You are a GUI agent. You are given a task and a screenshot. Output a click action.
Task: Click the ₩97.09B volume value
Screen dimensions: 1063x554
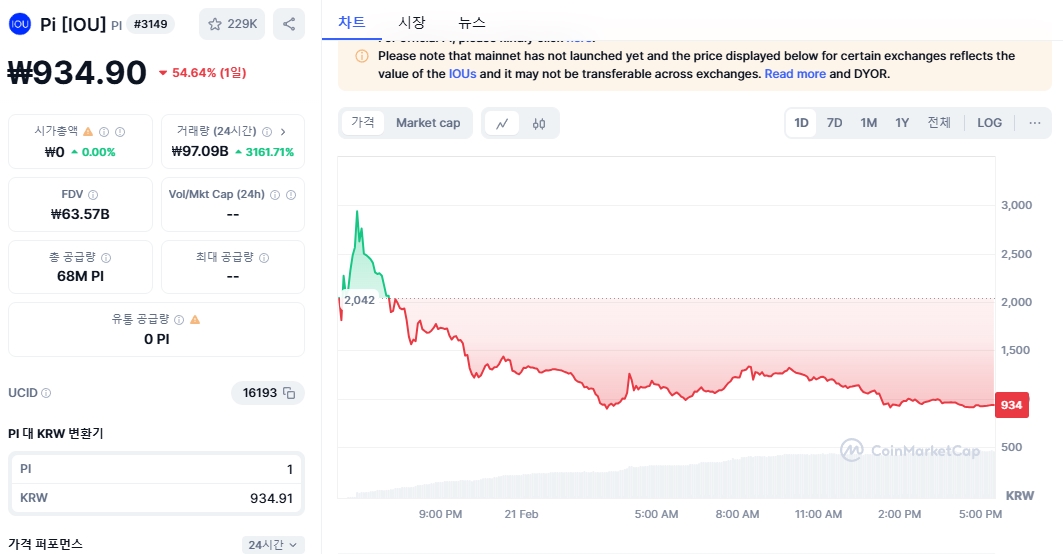tap(200, 151)
